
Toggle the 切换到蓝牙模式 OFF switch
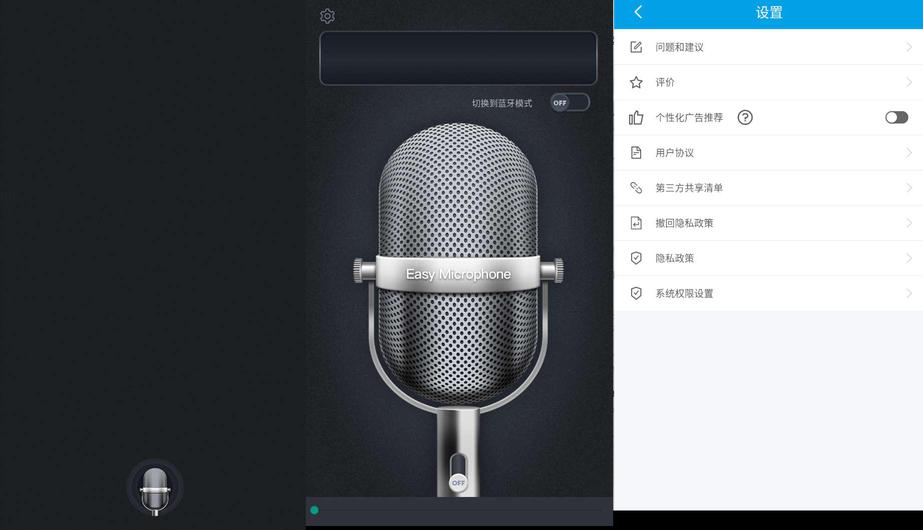570,102
